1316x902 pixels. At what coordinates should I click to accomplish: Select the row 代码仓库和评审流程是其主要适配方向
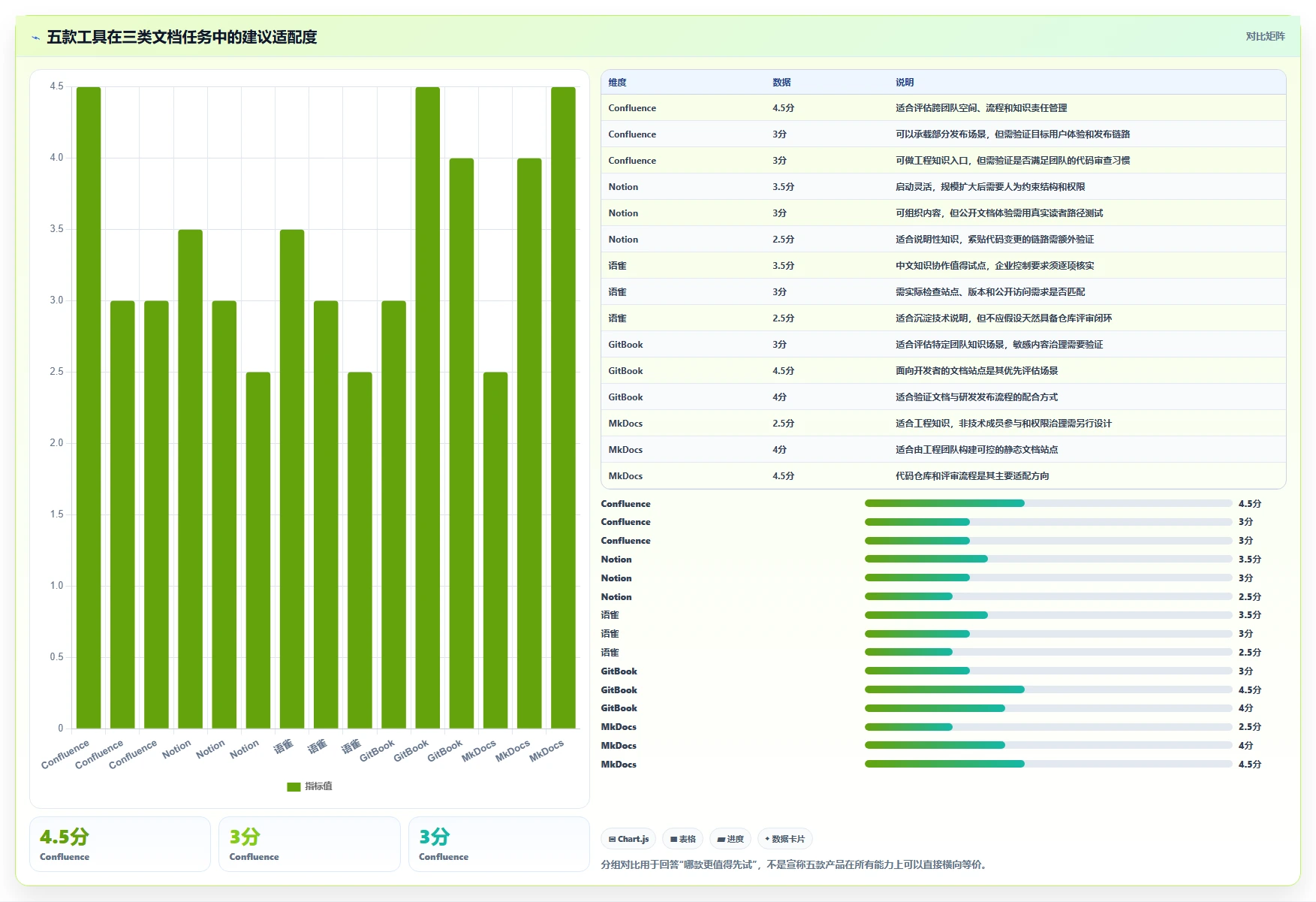pyautogui.click(x=943, y=476)
